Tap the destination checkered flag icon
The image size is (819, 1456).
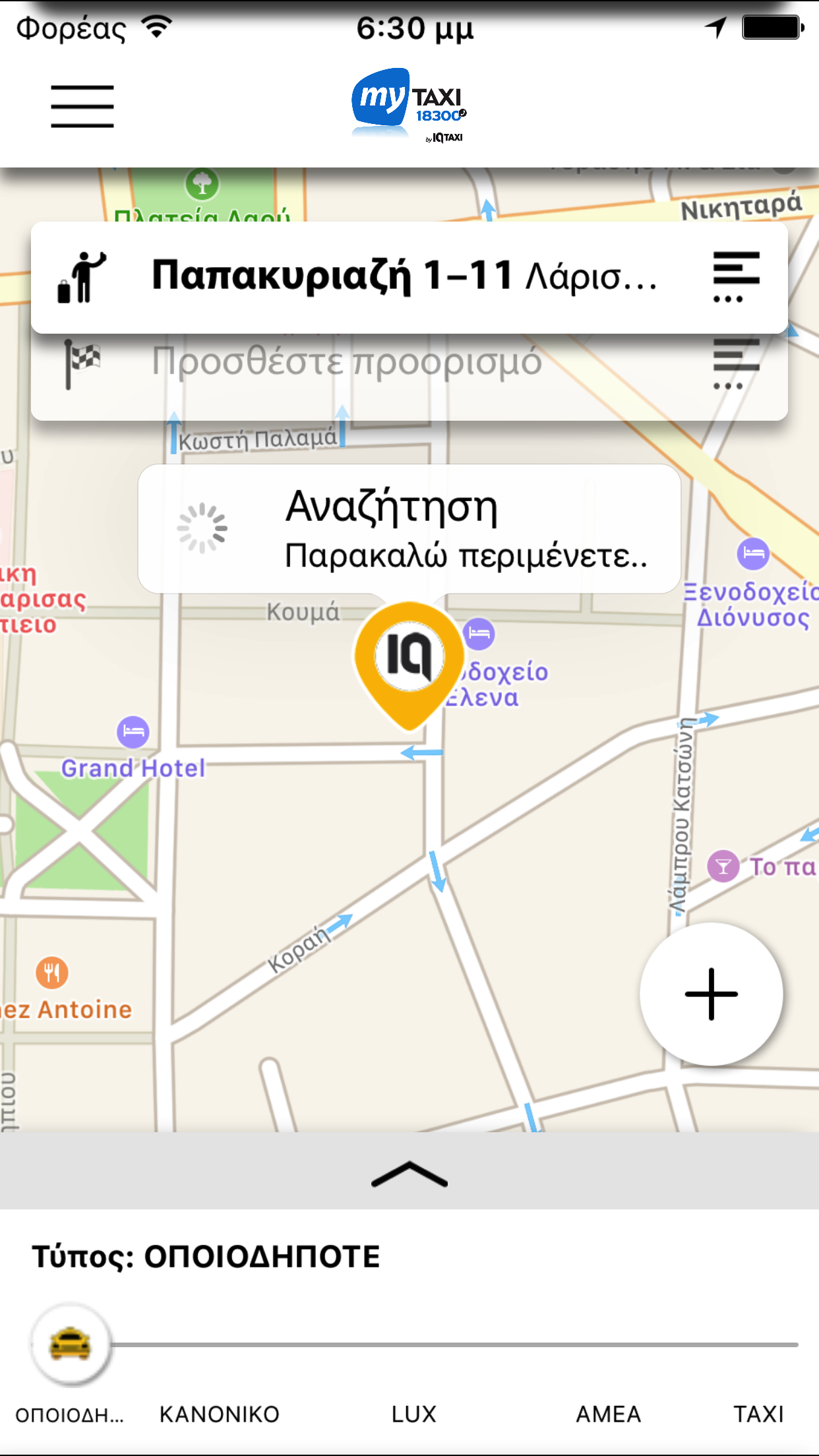(82, 364)
